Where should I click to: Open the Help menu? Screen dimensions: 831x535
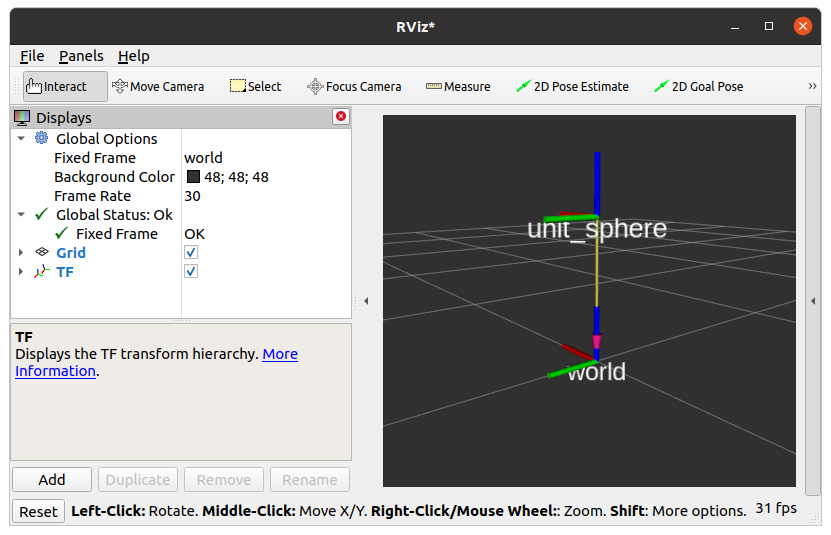[134, 56]
